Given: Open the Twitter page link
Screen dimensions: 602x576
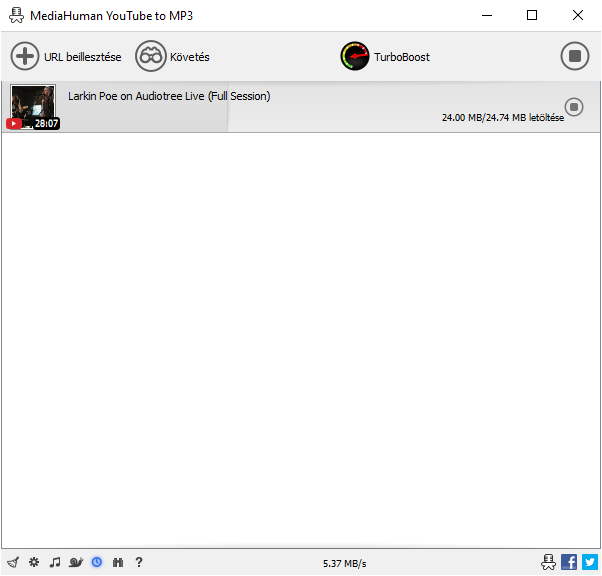Looking at the screenshot, I should (x=590, y=562).
